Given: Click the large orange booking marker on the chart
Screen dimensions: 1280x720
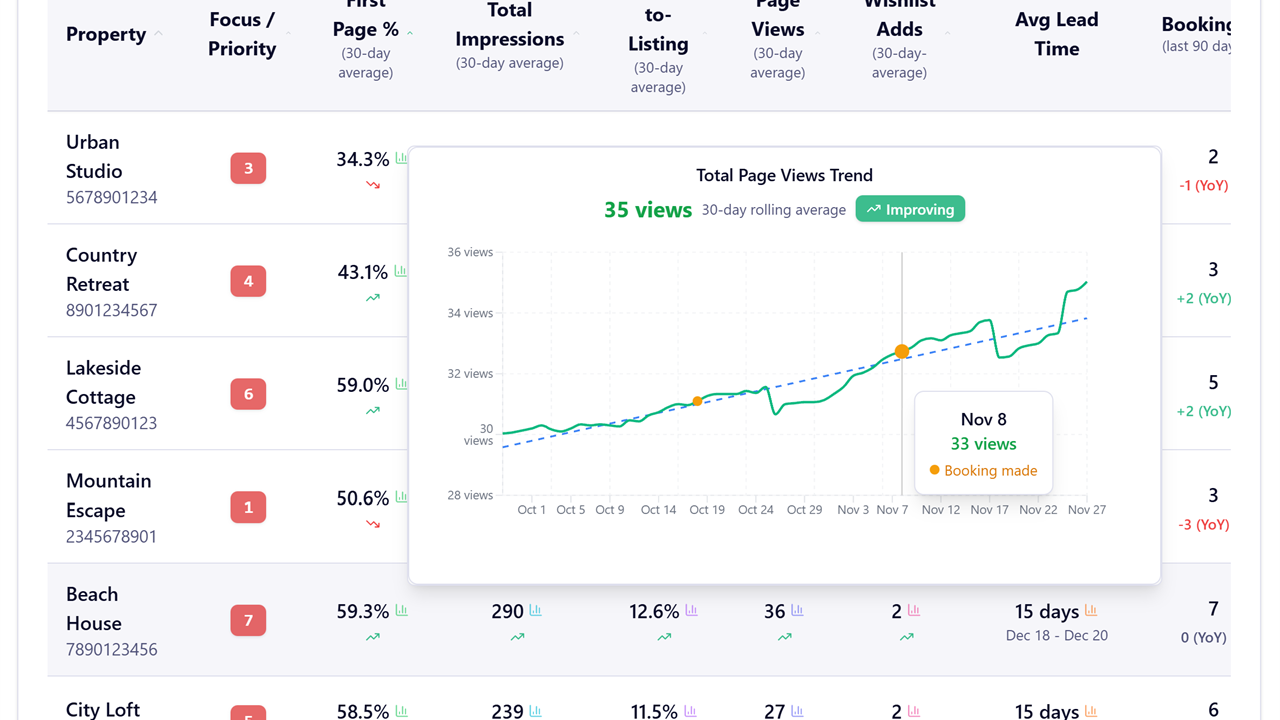Looking at the screenshot, I should tap(902, 351).
